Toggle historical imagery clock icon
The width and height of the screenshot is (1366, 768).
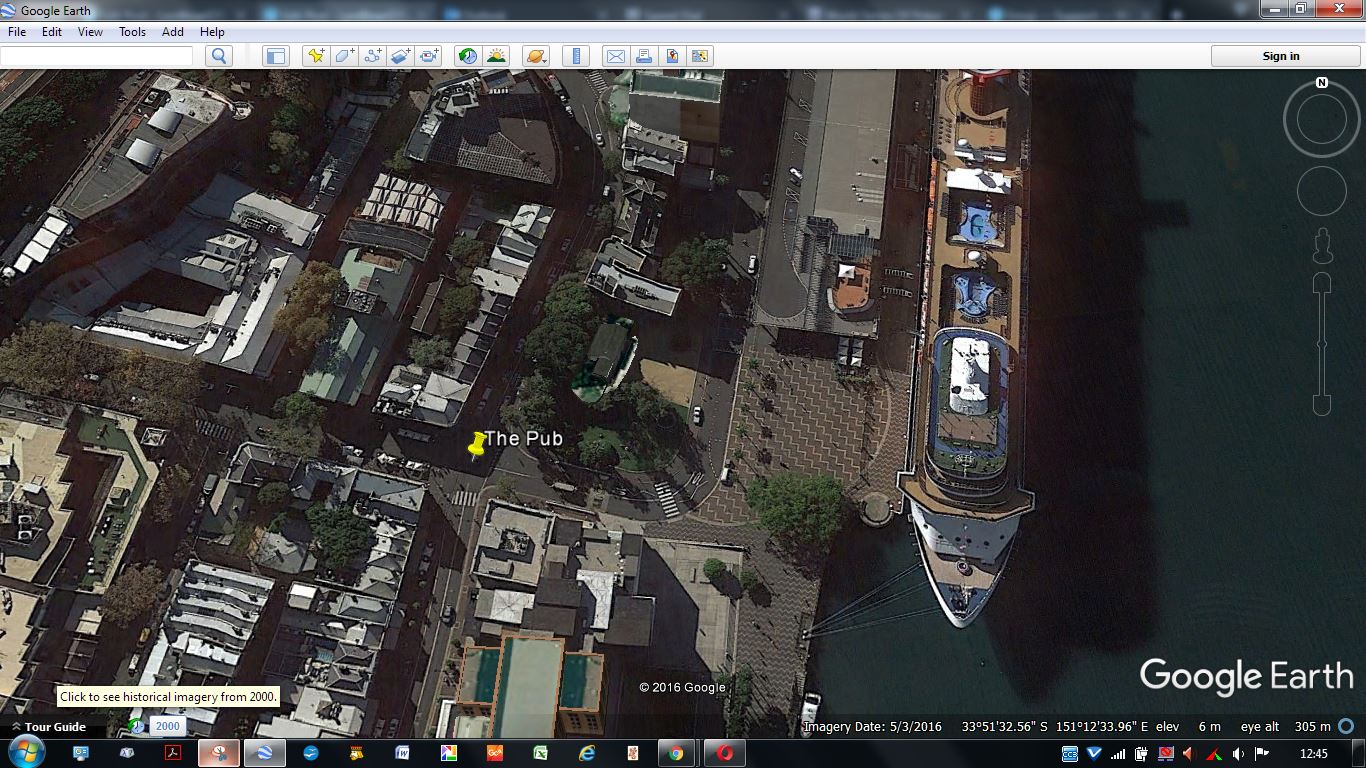[467, 56]
